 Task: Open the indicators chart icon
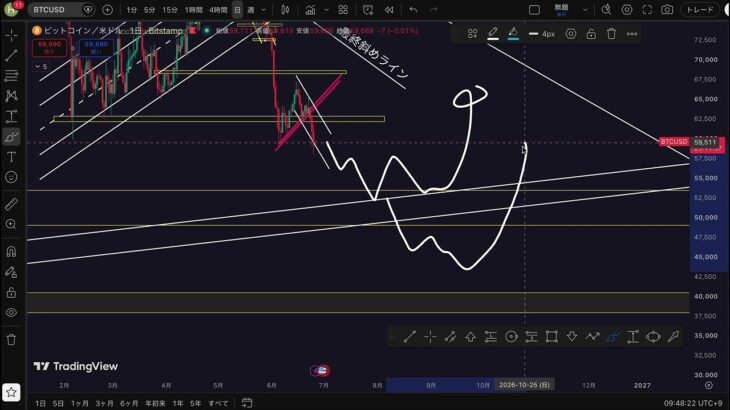coord(310,10)
